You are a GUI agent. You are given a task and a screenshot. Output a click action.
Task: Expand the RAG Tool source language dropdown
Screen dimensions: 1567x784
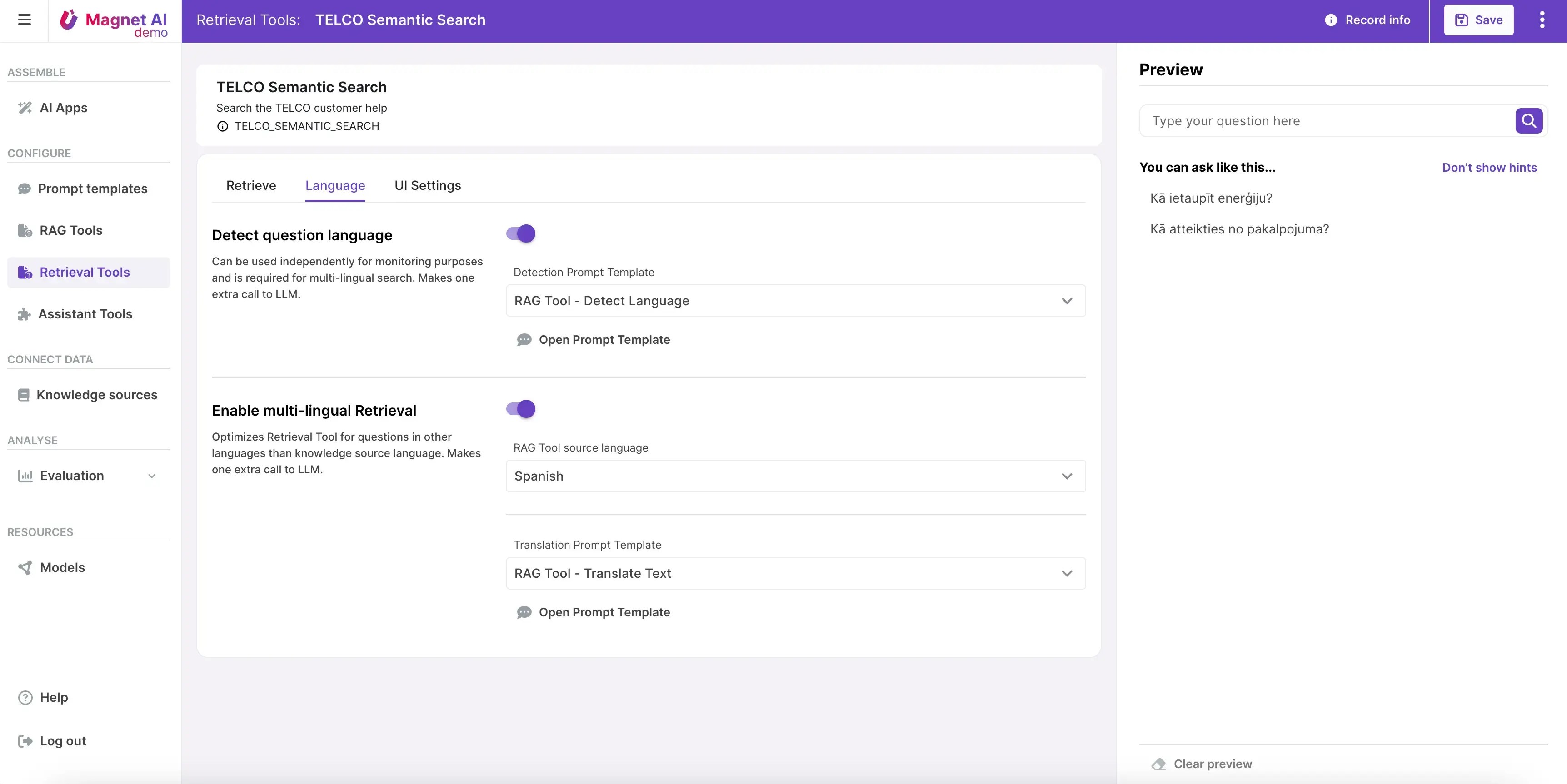tap(795, 476)
